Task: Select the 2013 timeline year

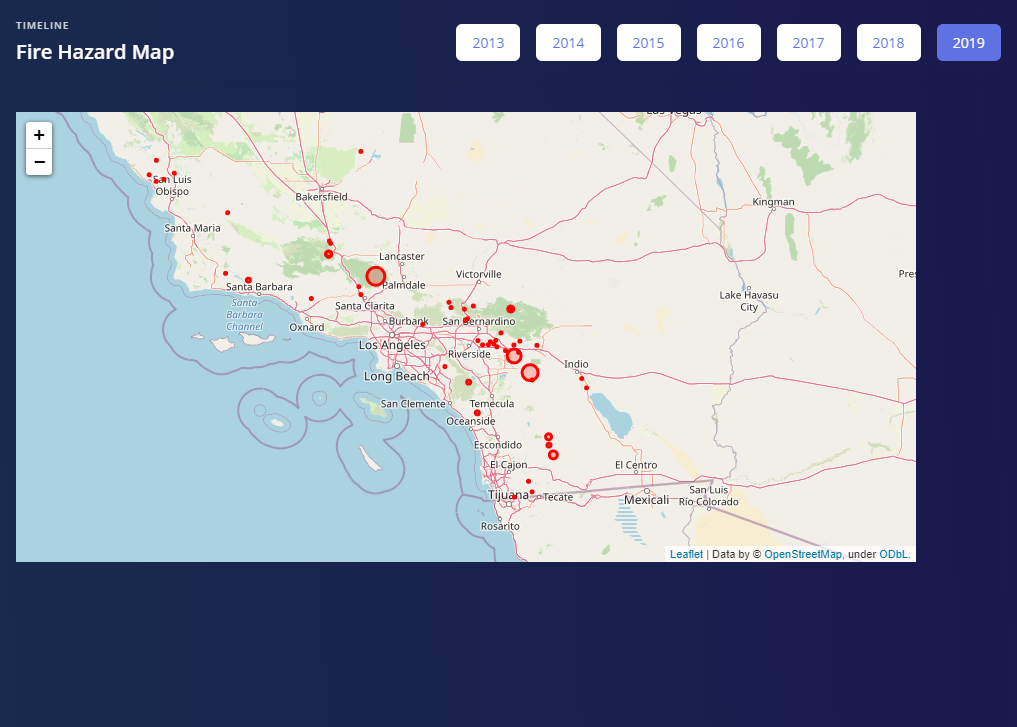Action: coord(488,43)
